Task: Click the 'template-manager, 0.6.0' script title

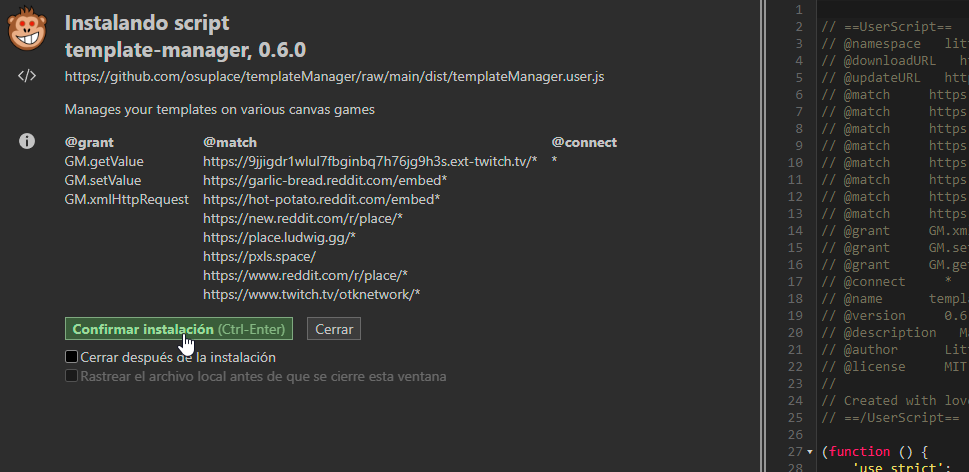Action: coord(185,49)
